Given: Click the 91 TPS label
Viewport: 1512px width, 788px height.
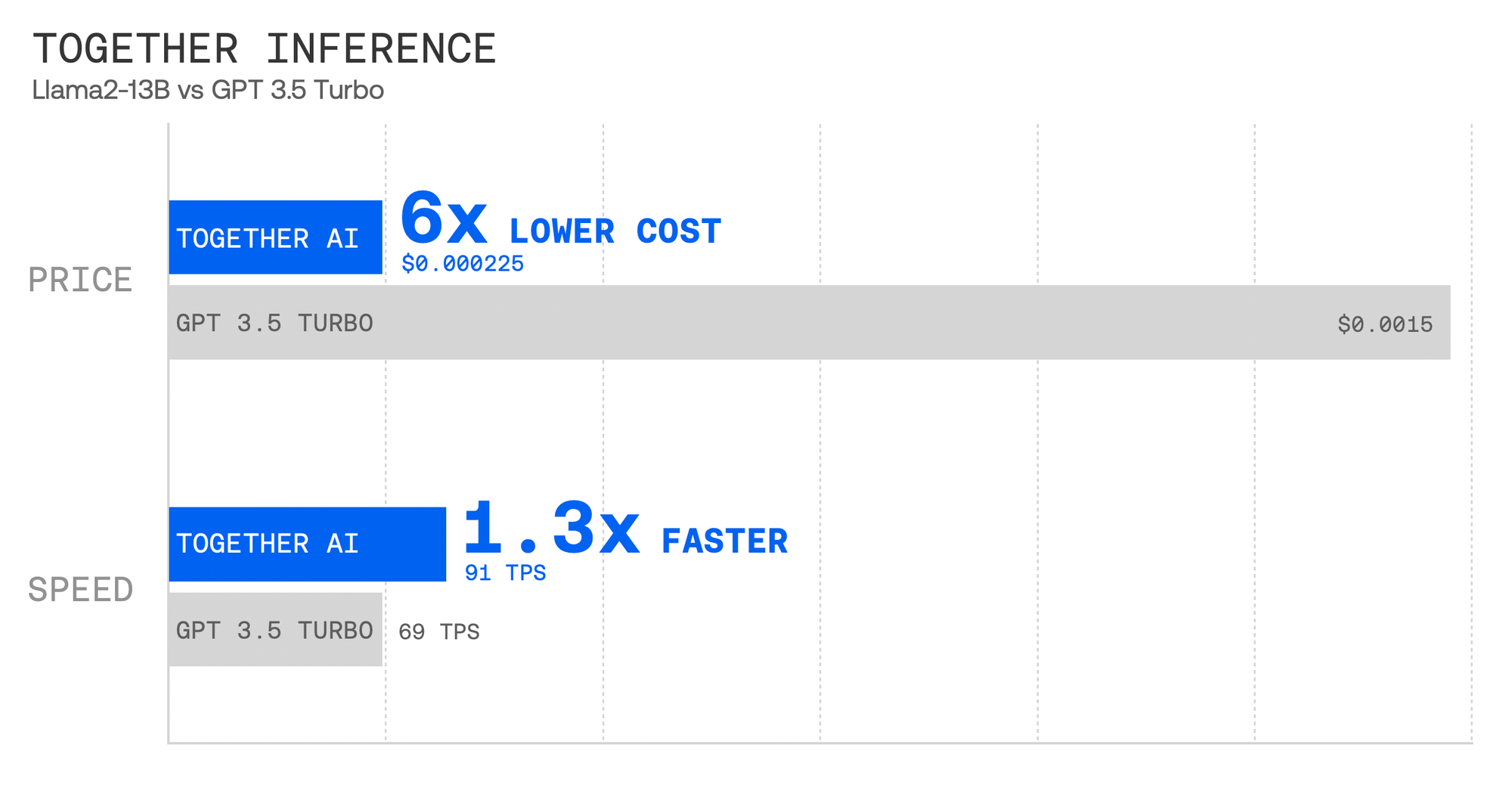Looking at the screenshot, I should pyautogui.click(x=505, y=573).
